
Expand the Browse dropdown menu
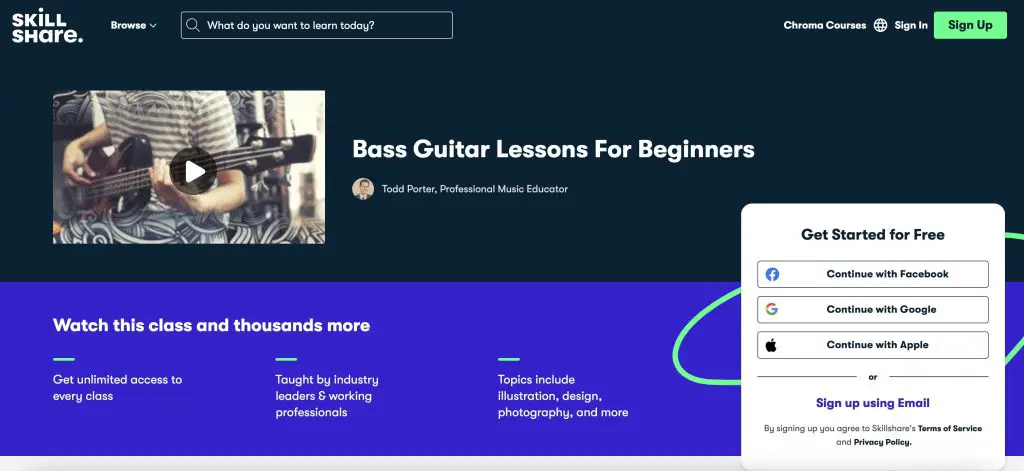pos(134,25)
